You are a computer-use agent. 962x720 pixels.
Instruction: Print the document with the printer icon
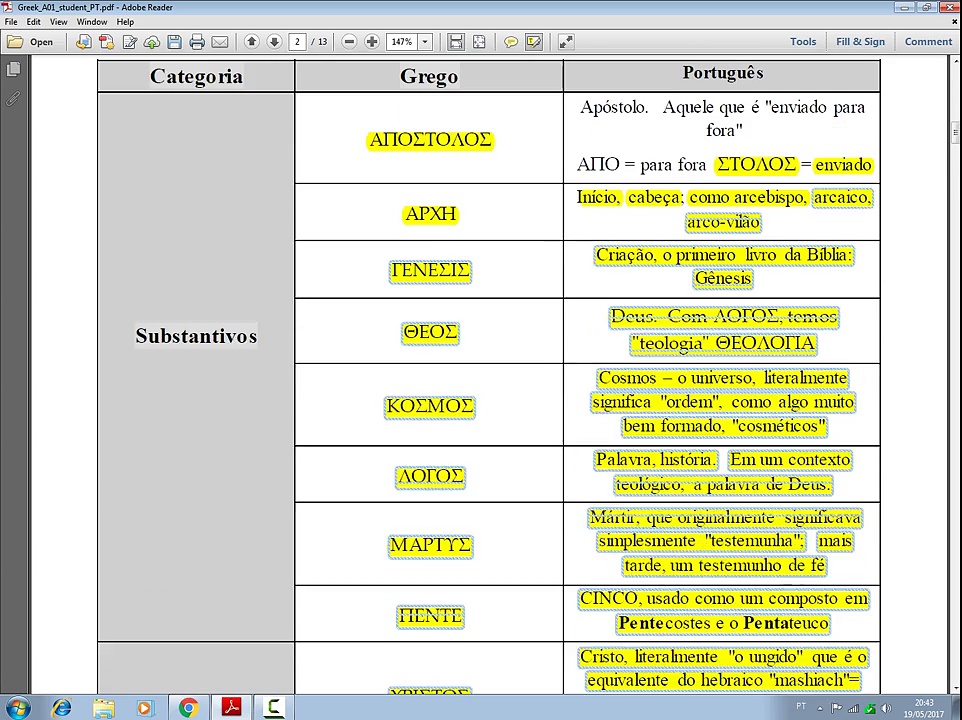197,42
